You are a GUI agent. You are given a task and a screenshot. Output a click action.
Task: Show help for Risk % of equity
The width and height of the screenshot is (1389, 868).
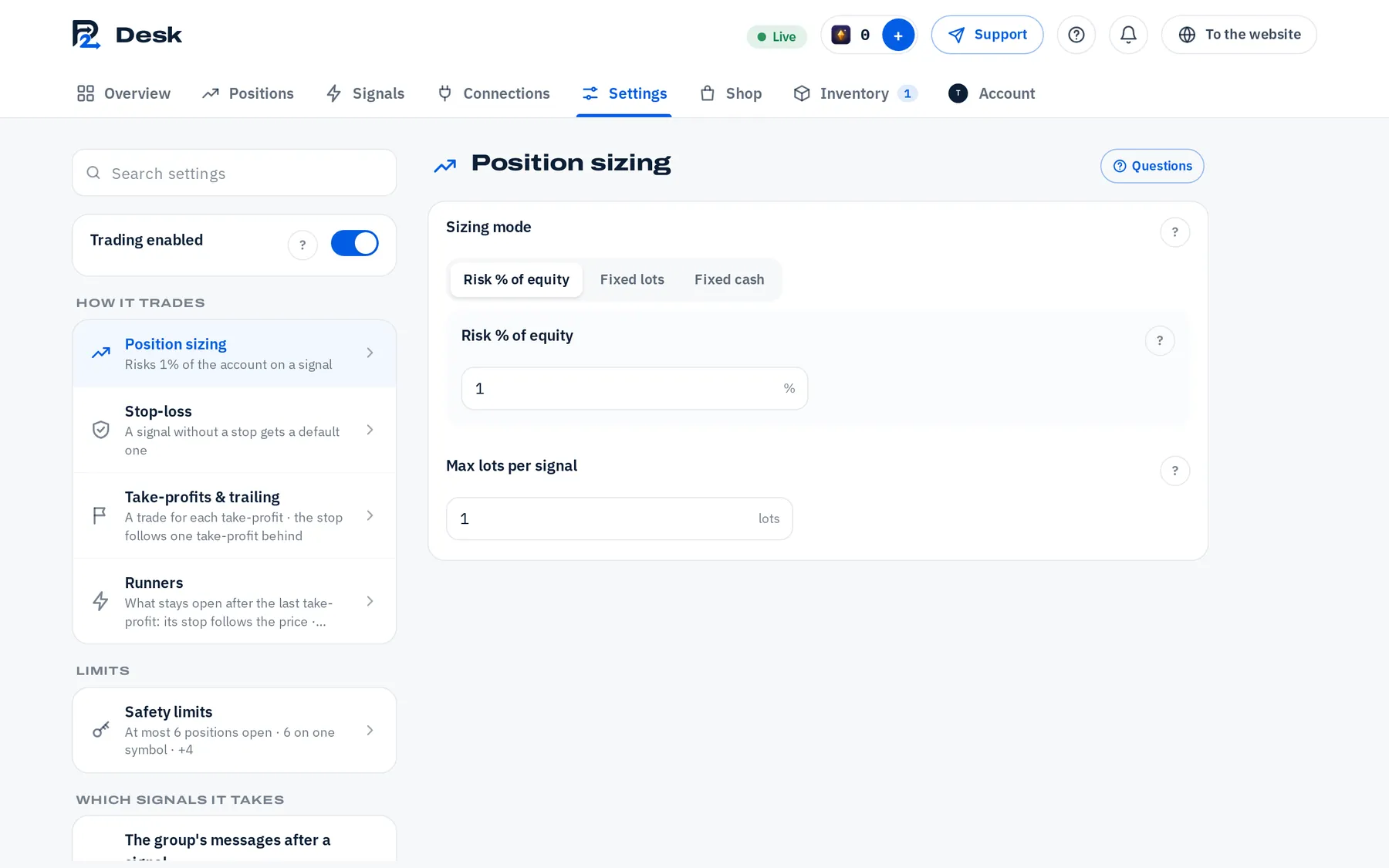tap(1160, 340)
